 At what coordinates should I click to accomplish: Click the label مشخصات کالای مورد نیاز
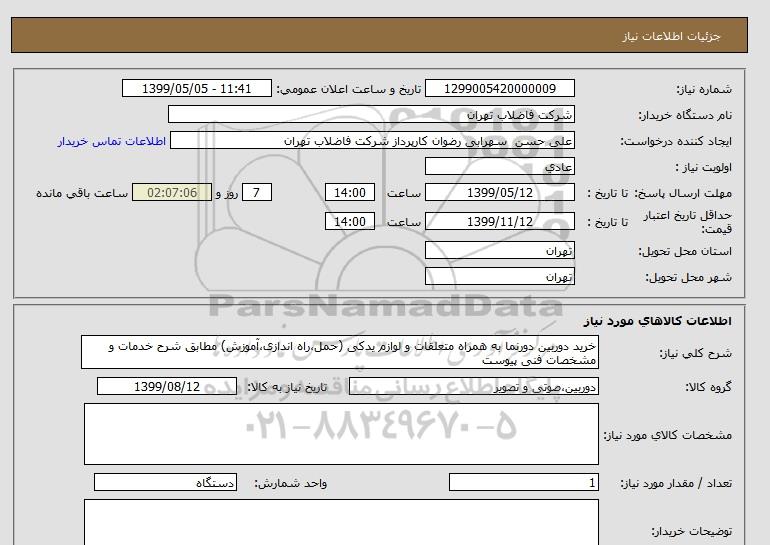click(667, 435)
